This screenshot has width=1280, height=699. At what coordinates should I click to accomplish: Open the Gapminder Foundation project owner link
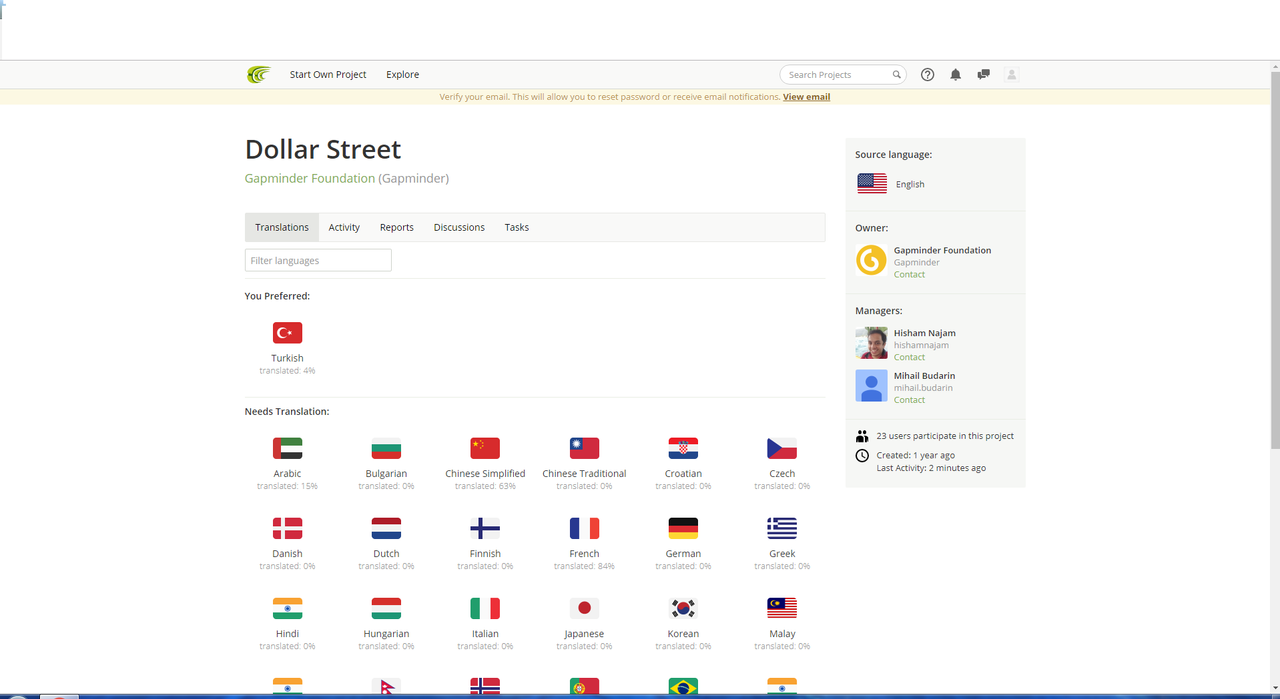pyautogui.click(x=310, y=178)
